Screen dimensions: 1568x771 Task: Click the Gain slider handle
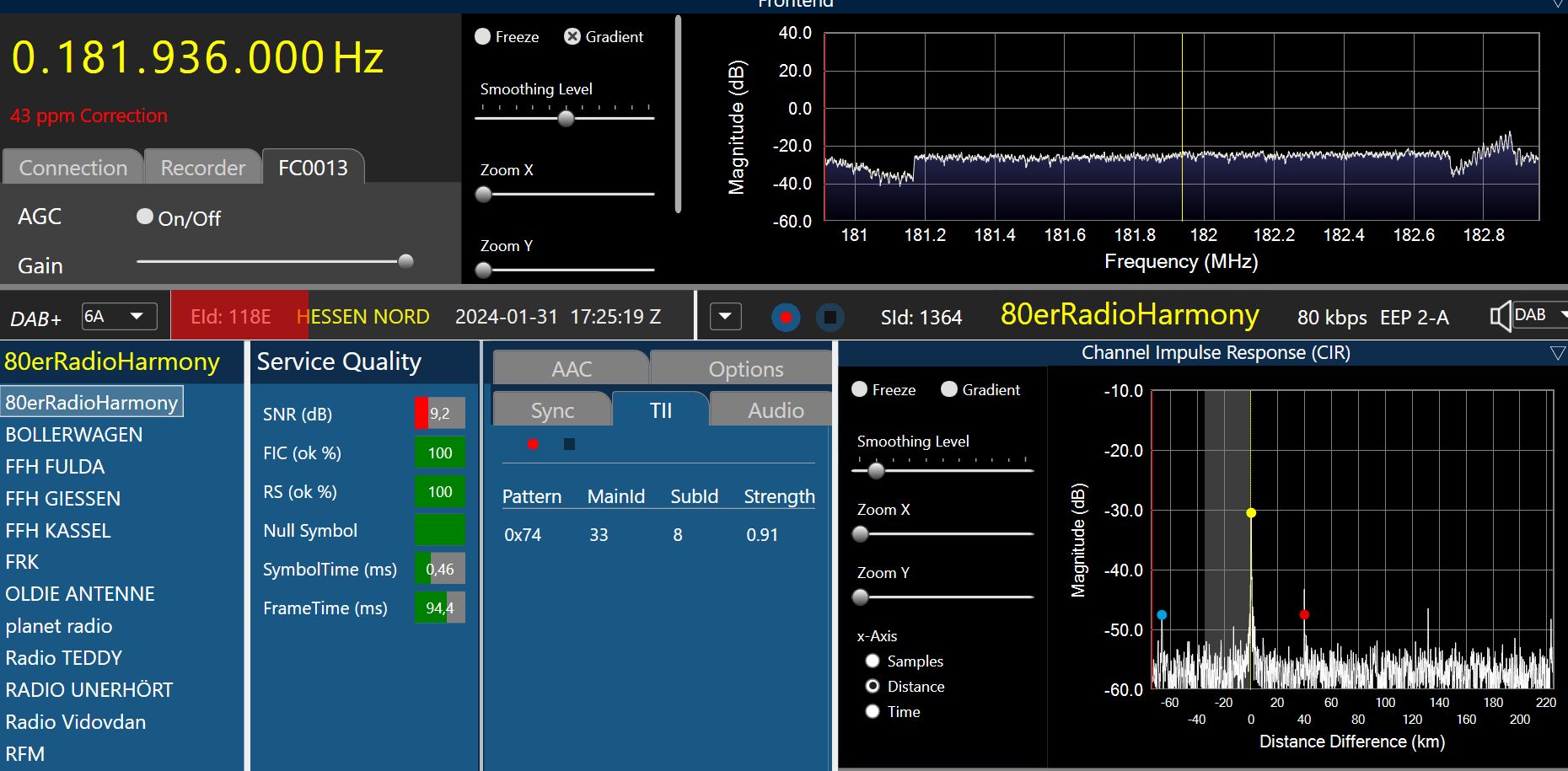click(x=405, y=261)
